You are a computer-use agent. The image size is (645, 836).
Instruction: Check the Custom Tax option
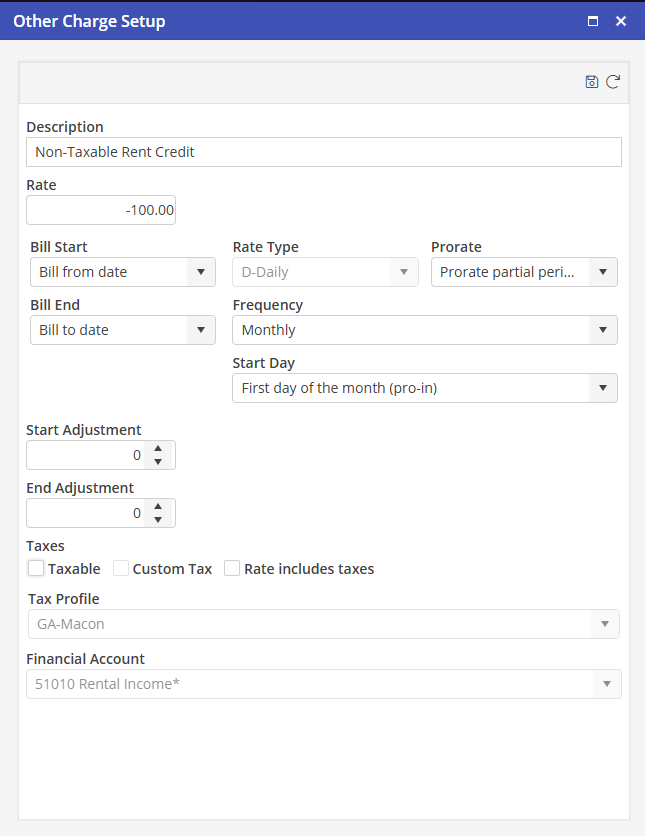[x=121, y=569]
